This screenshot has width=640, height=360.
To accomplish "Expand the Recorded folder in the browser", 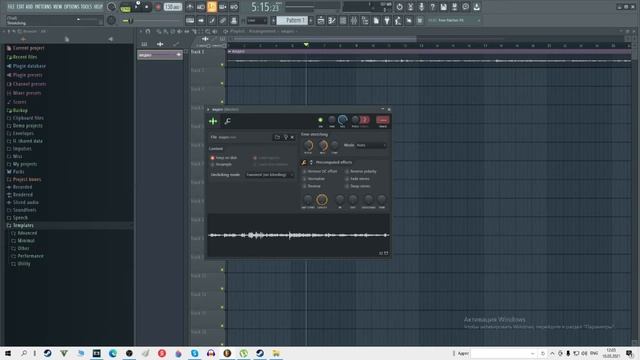I will 22,187.
